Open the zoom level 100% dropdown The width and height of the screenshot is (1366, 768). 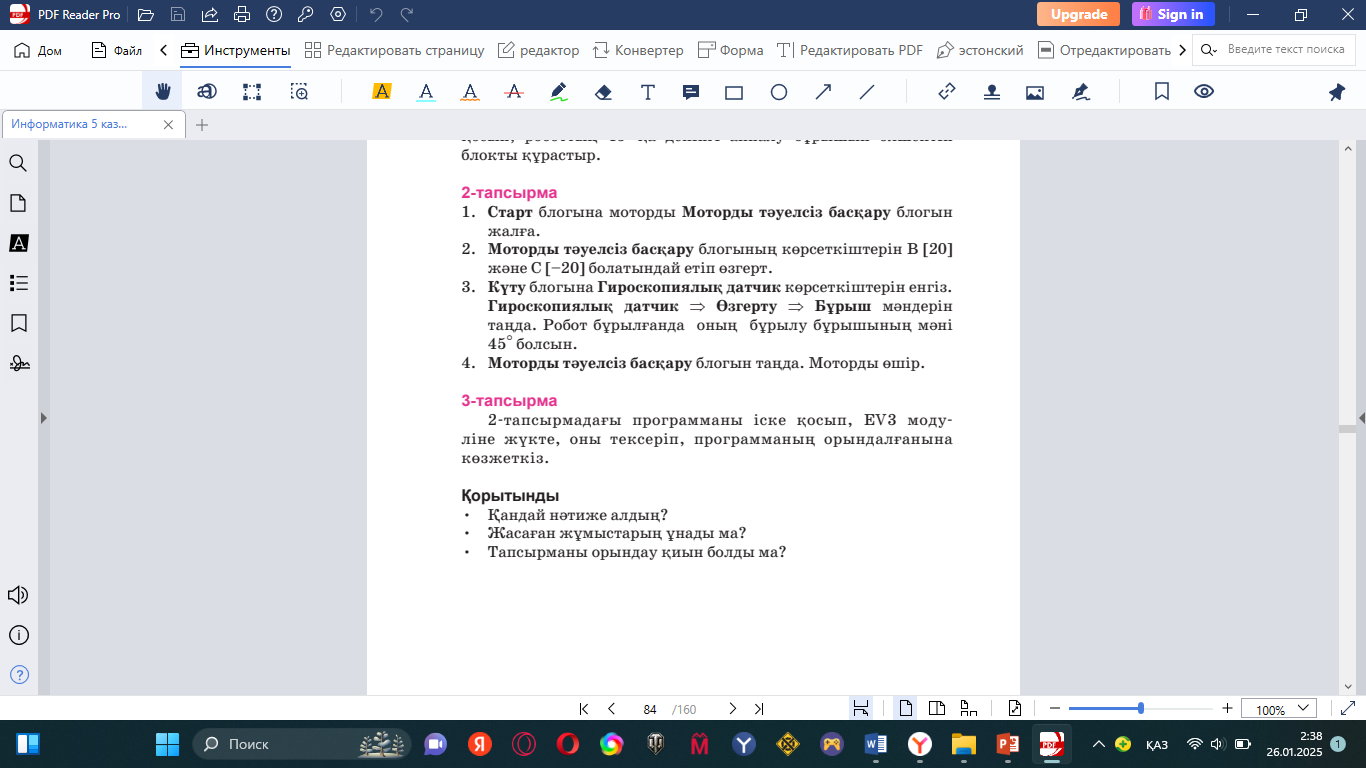(x=1278, y=709)
